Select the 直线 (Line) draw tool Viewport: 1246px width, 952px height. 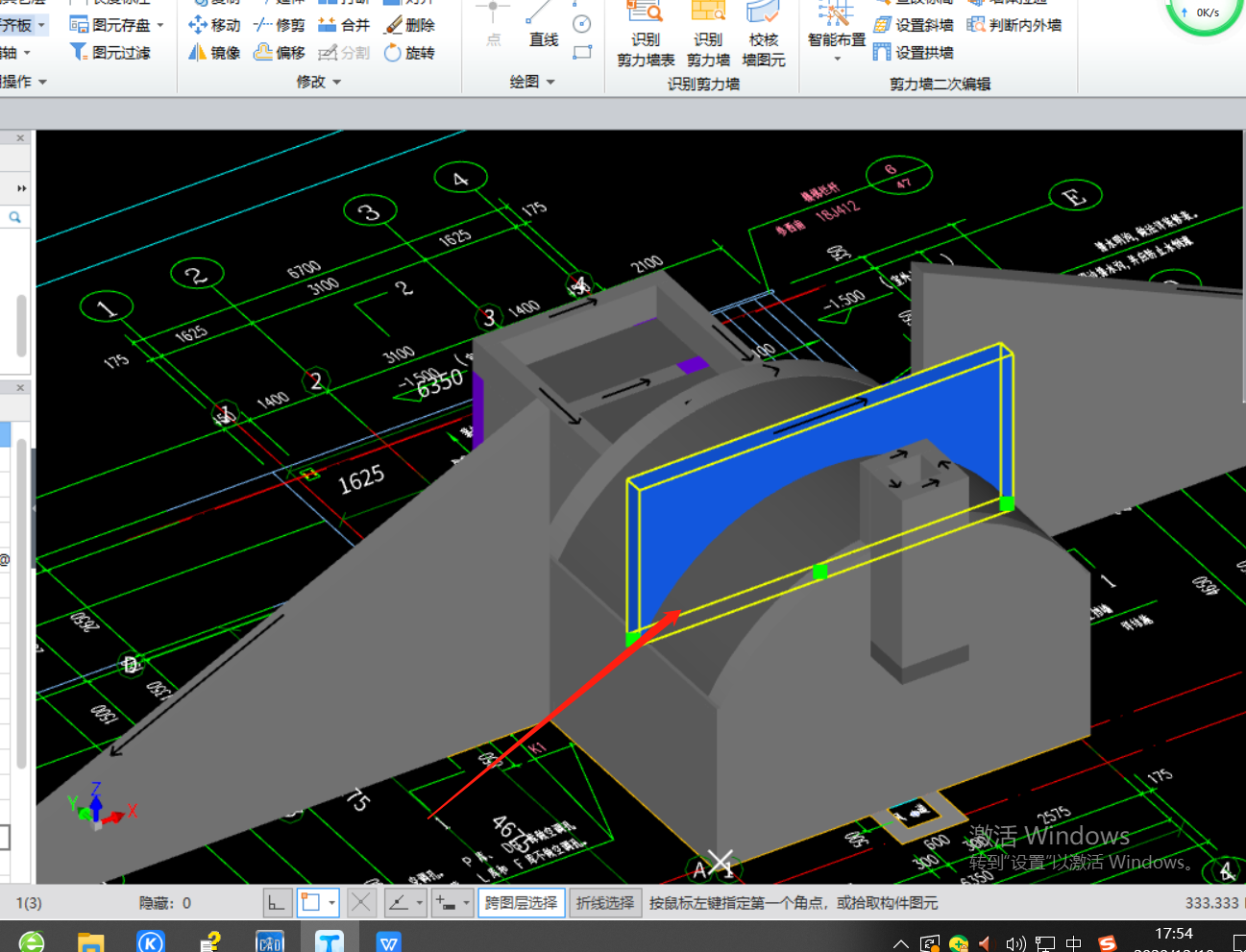[544, 23]
